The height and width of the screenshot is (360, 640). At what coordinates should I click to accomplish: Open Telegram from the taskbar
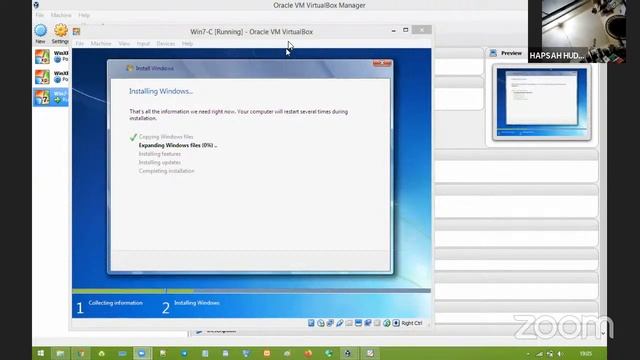(184, 353)
